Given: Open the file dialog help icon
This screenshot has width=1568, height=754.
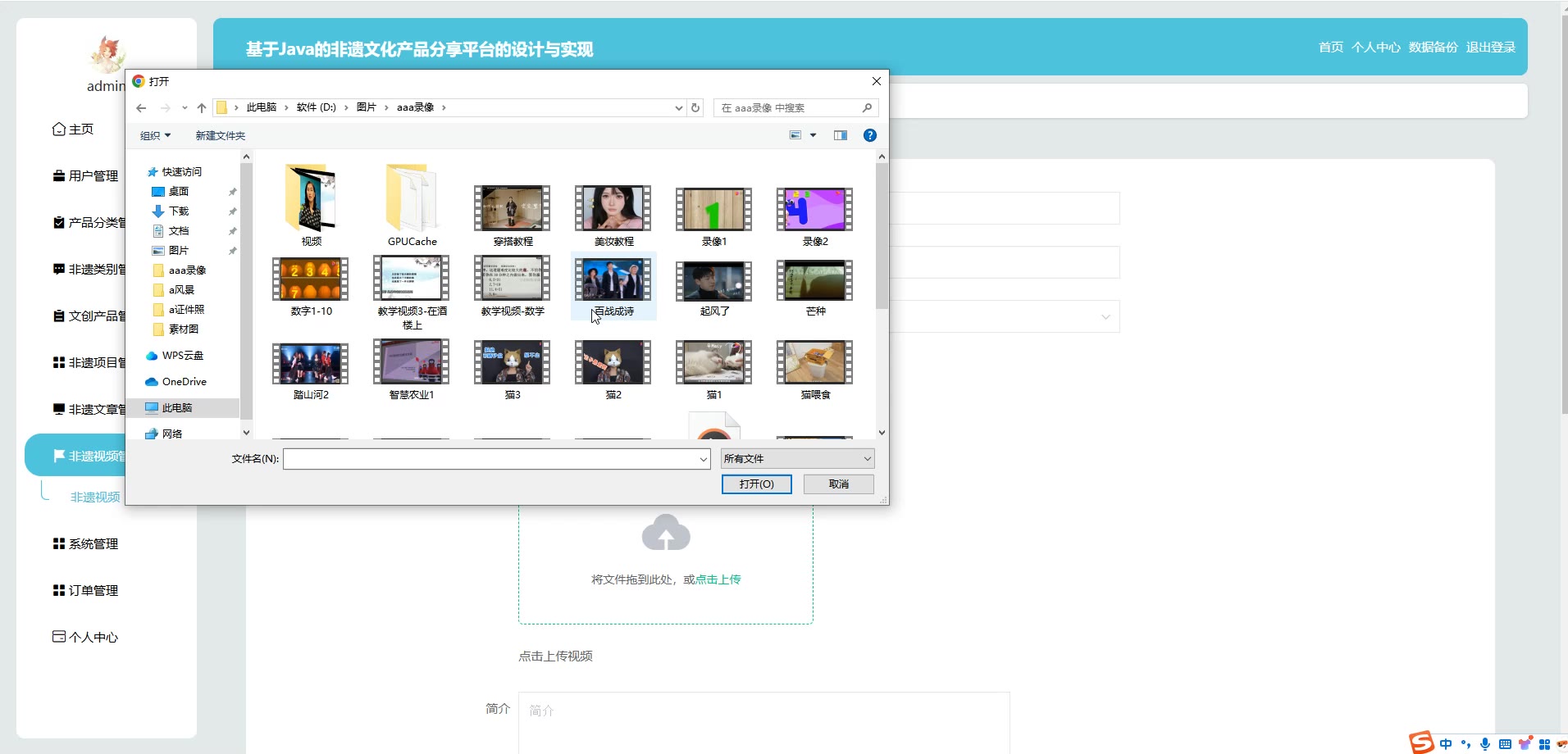Looking at the screenshot, I should pos(870,135).
